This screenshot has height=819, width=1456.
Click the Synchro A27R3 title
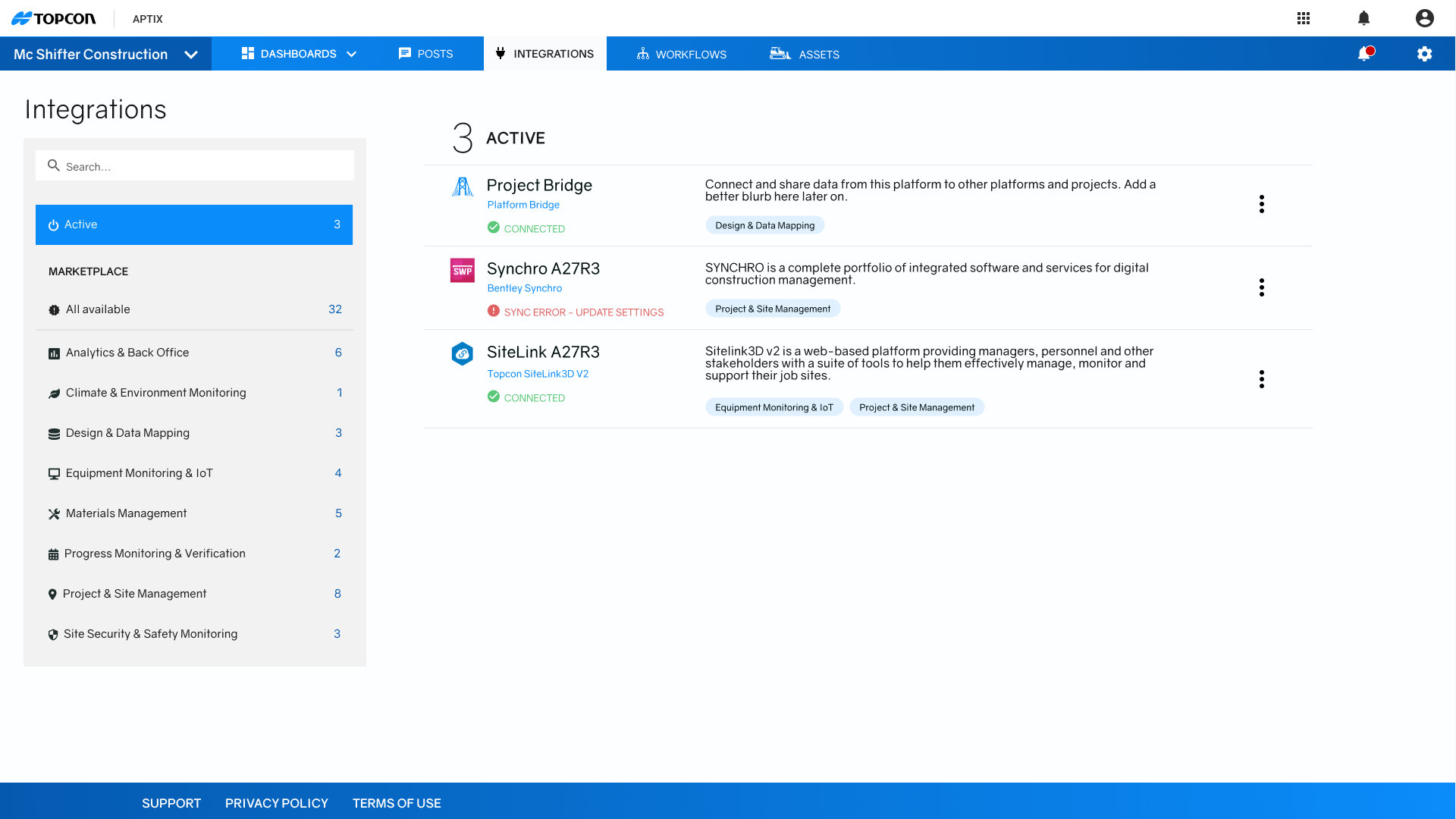click(x=543, y=268)
